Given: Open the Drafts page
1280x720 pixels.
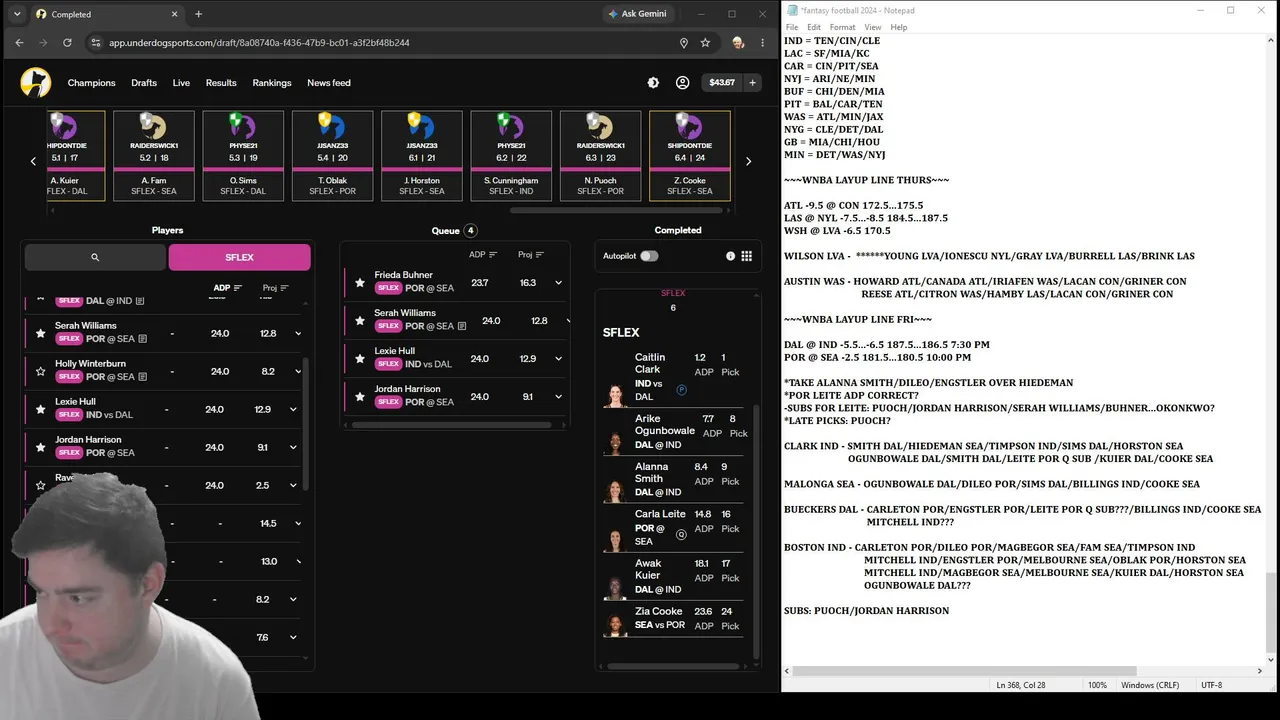Looking at the screenshot, I should tap(144, 83).
